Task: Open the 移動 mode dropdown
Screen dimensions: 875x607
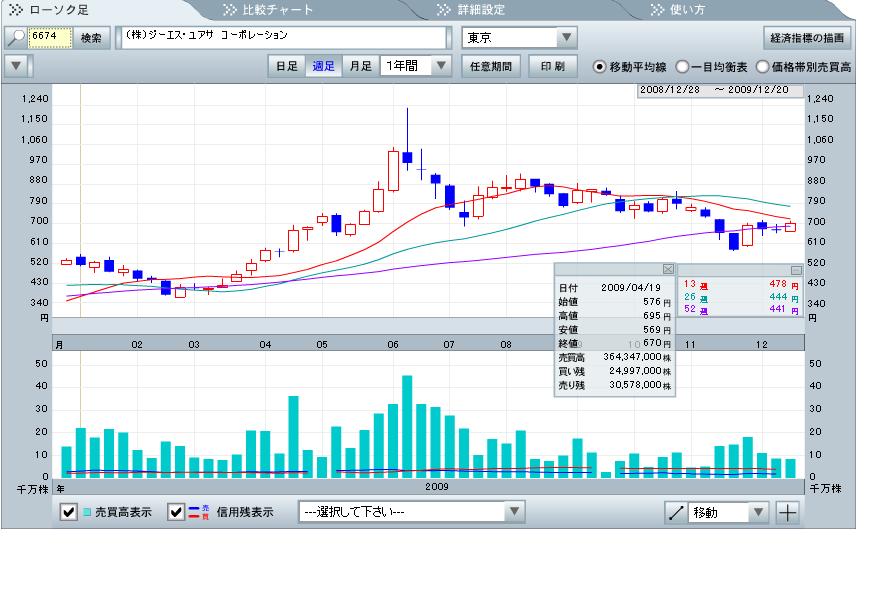Action: (x=758, y=513)
